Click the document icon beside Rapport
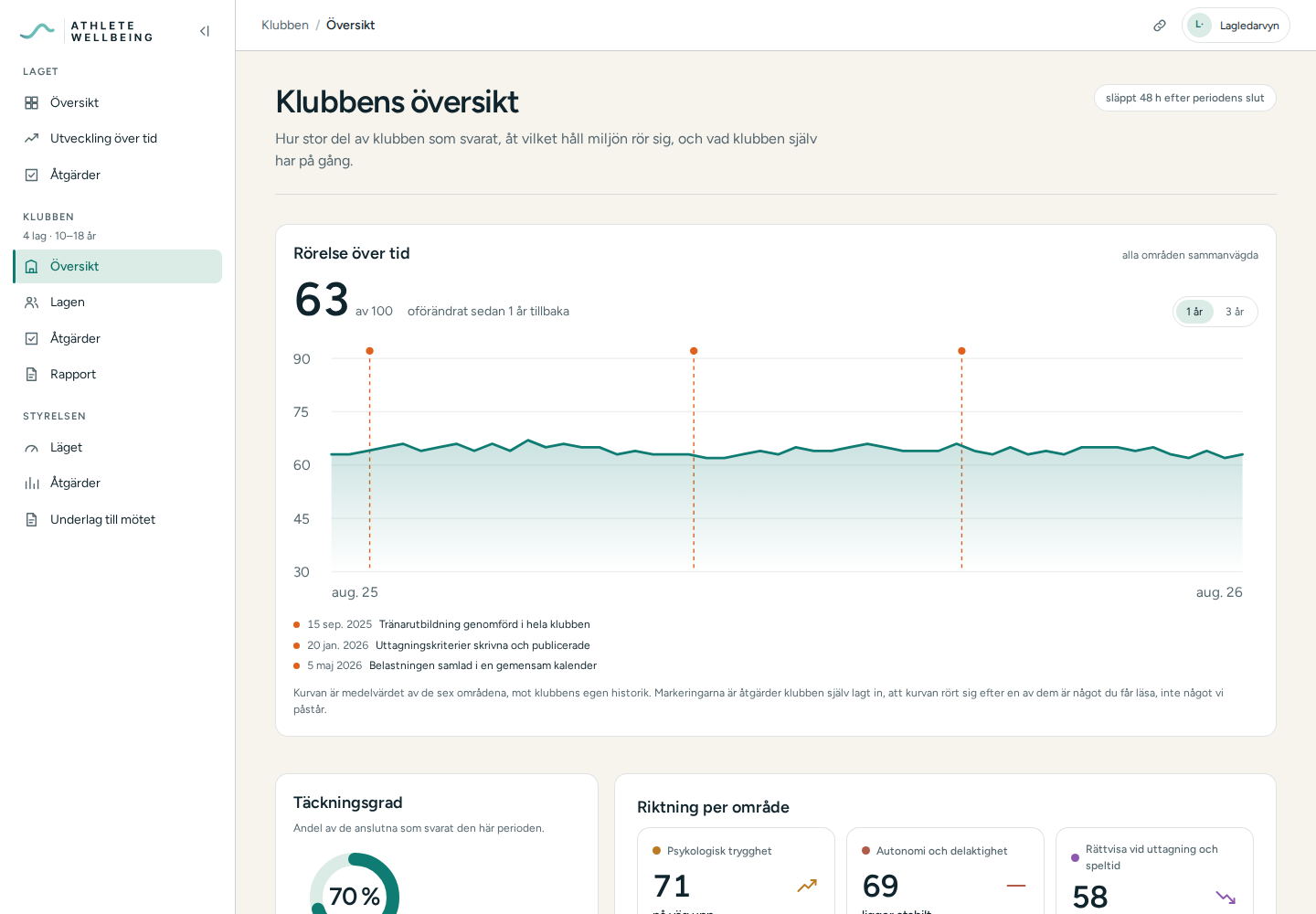Viewport: 1316px width, 914px height. click(32, 375)
